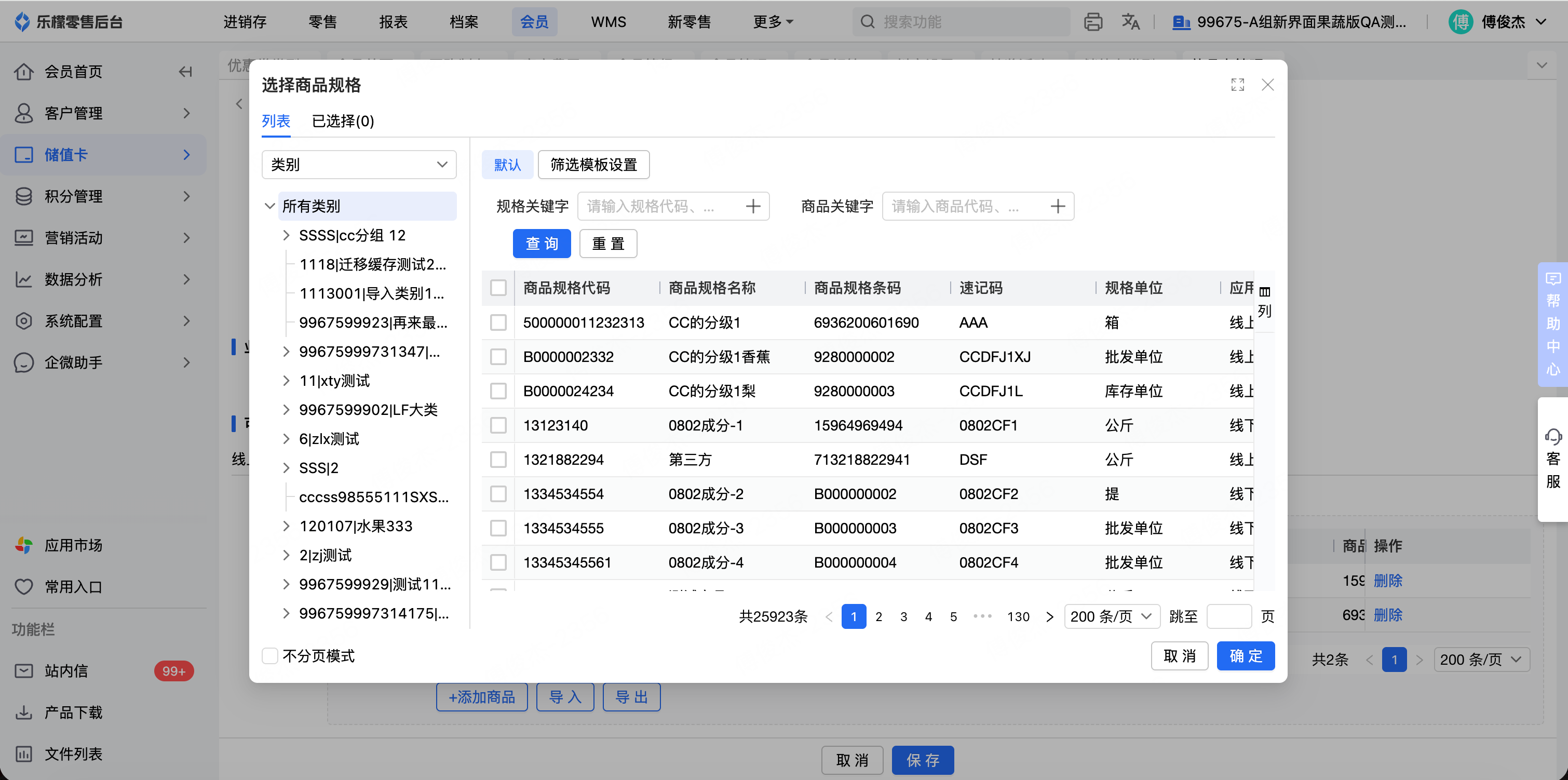Go to page 3 in pagination
Viewport: 1568px width, 780px height.
[903, 617]
